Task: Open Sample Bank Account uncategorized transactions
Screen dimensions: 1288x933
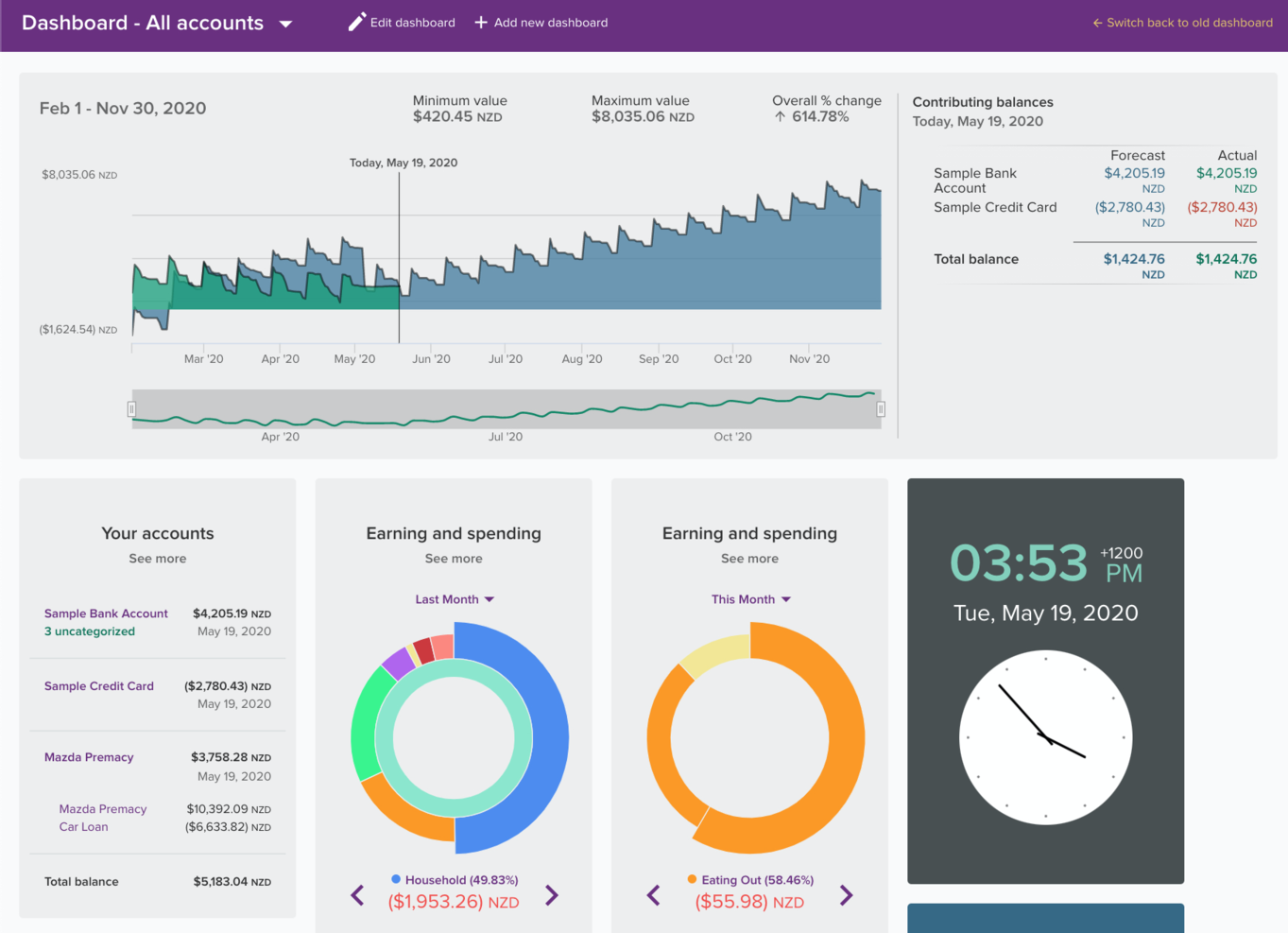Action: (90, 631)
